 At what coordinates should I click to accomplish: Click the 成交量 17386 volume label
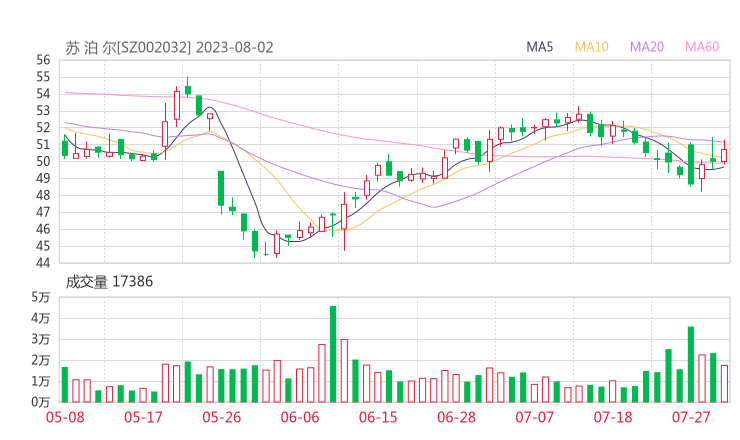(109, 282)
